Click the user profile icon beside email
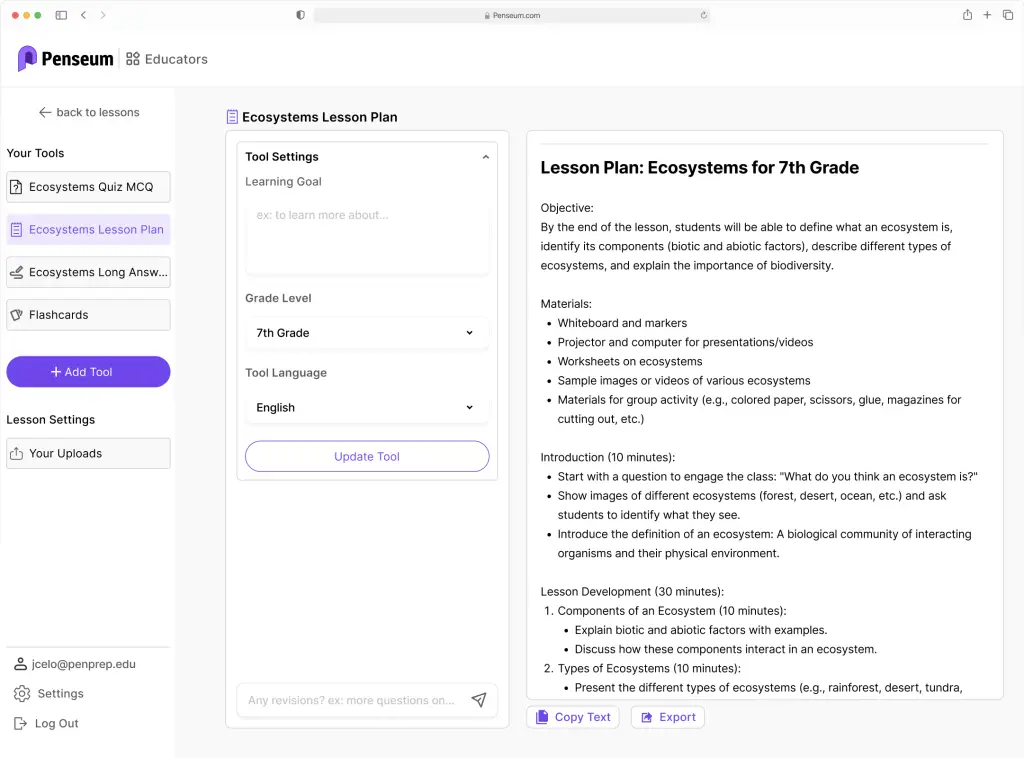Screen dimensions: 1024x758 (x=21, y=664)
